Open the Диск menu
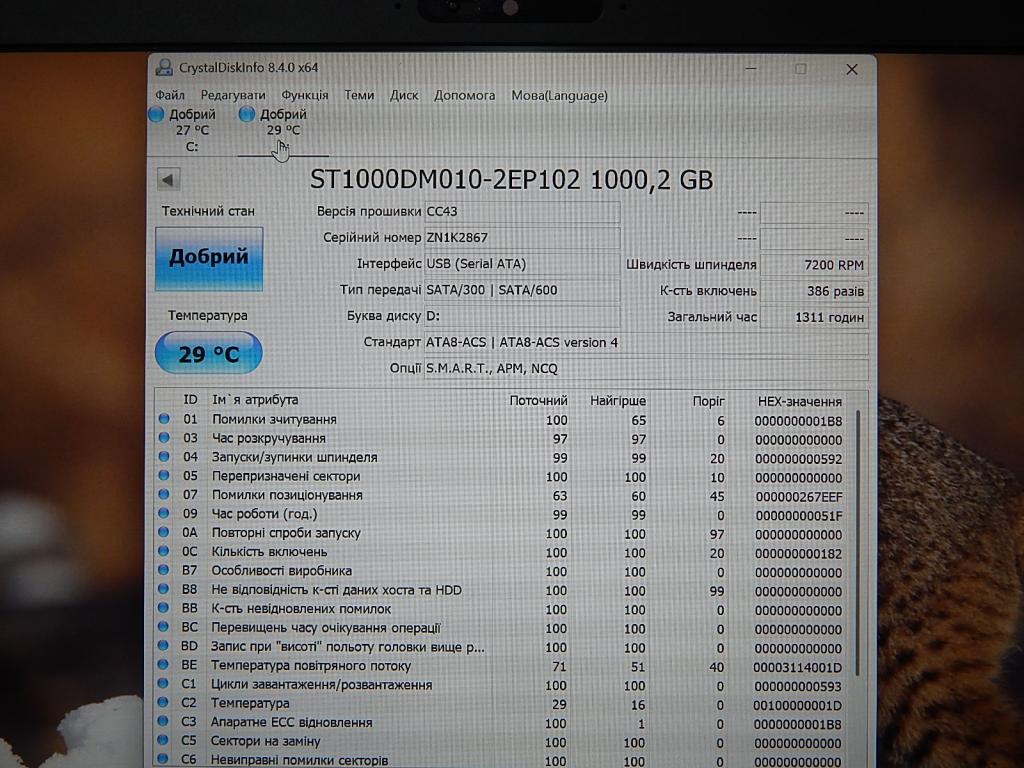Viewport: 1024px width, 768px height. pos(404,96)
